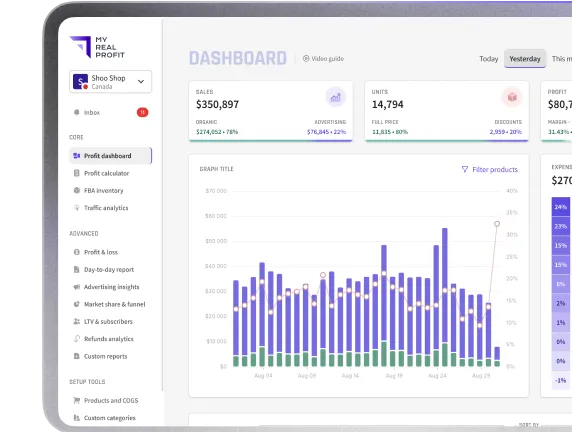572x432 pixels.
Task: Open Advertising insights
Action: pyautogui.click(x=112, y=287)
